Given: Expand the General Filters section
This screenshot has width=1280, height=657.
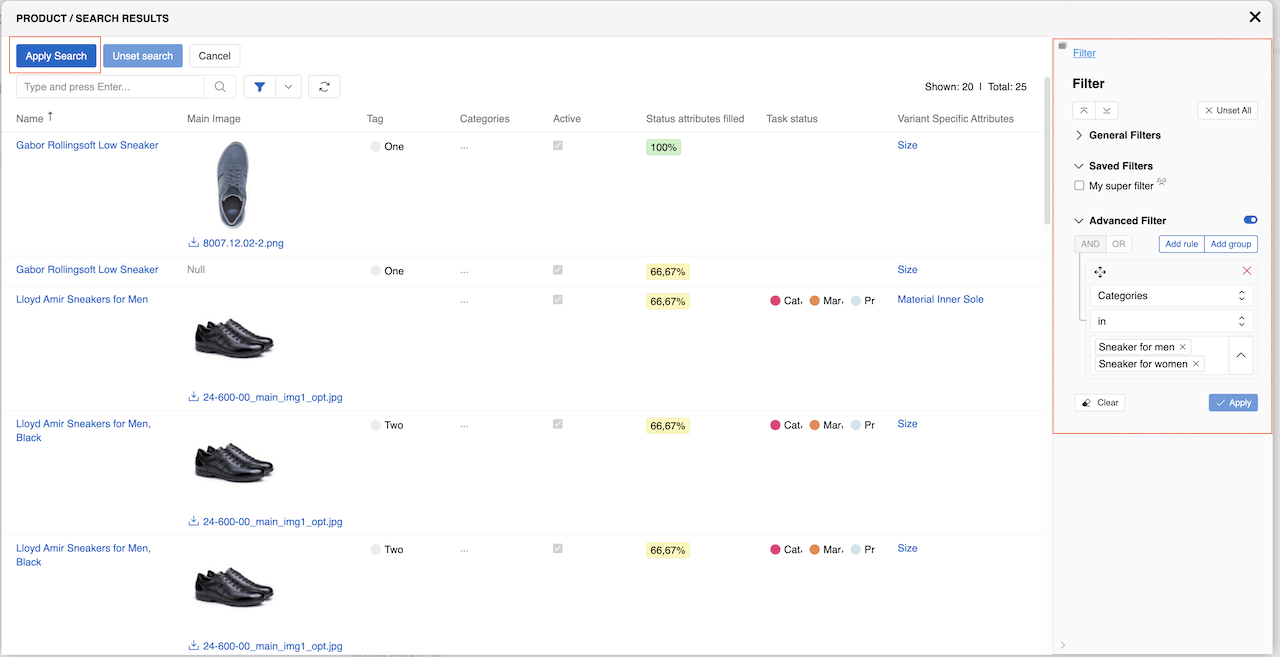Looking at the screenshot, I should (x=1124, y=135).
